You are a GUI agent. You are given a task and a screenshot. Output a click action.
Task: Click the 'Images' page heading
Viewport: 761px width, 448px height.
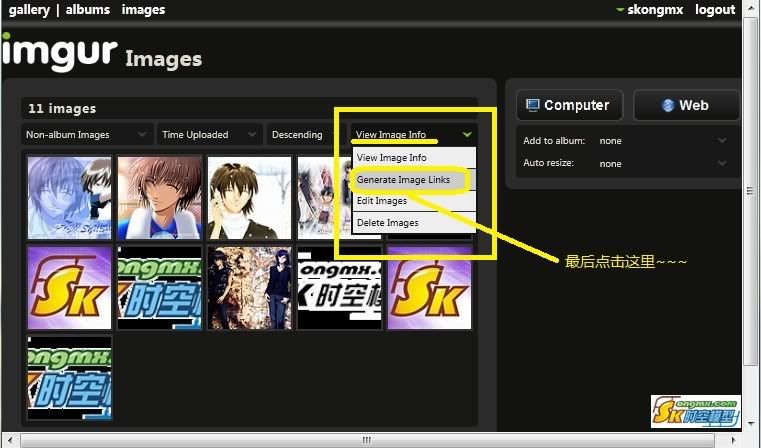[164, 59]
